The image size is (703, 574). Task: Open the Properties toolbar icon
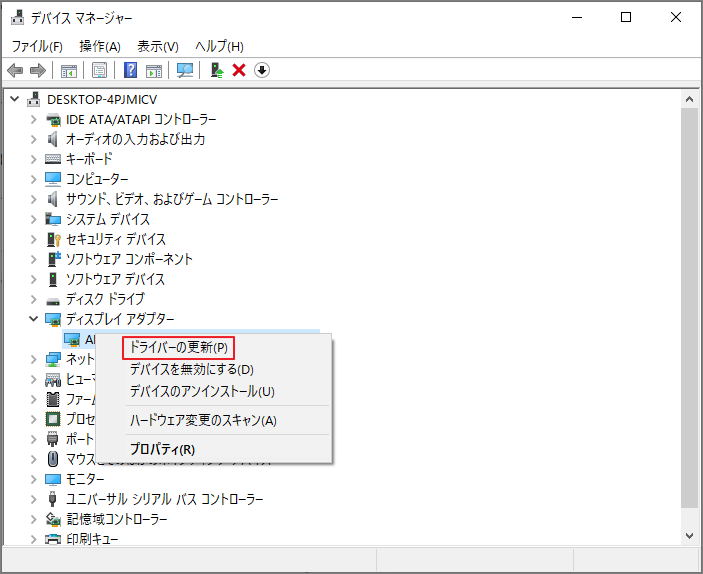click(x=100, y=70)
